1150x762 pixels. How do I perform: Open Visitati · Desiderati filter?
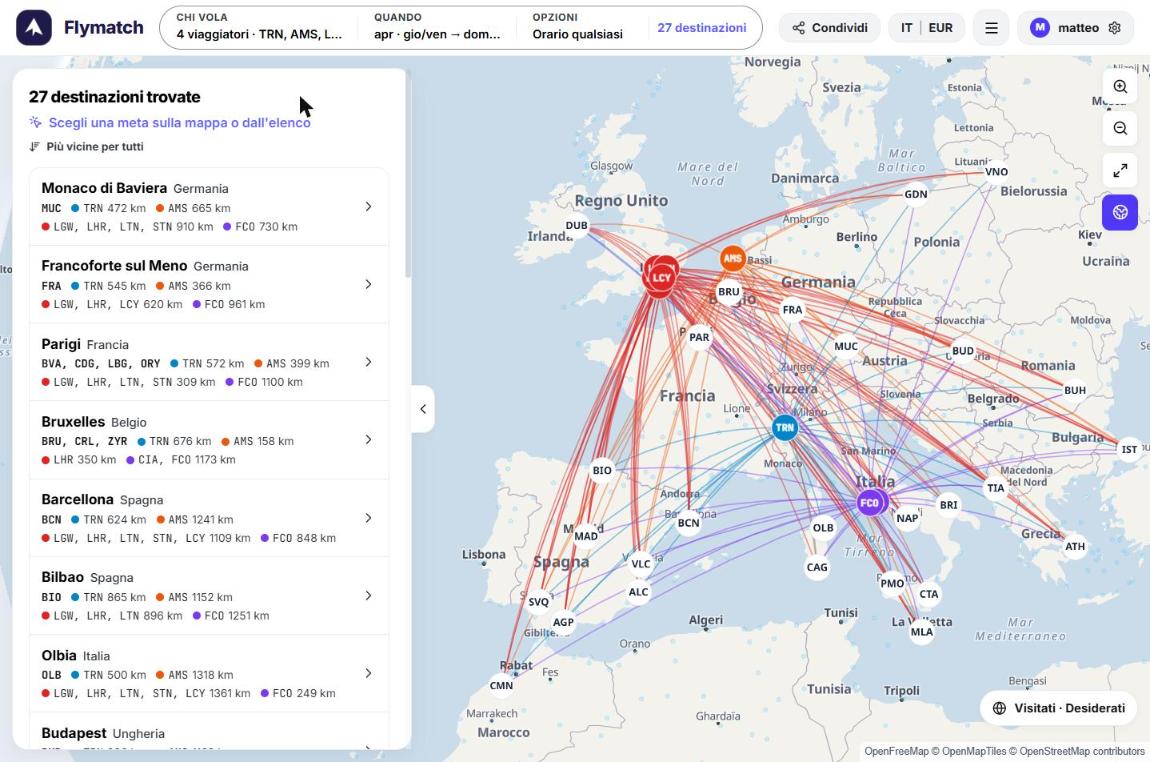coord(1058,708)
